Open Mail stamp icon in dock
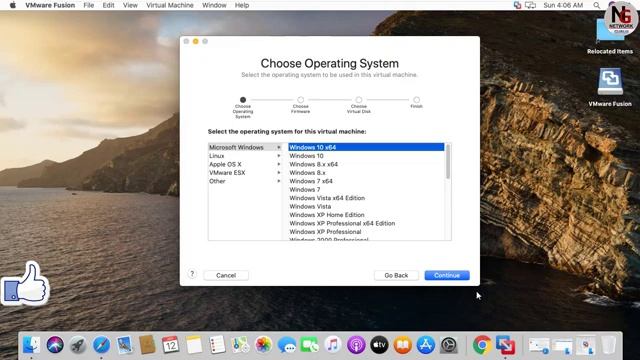Image resolution: width=640 pixels, height=360 pixels. [124, 345]
